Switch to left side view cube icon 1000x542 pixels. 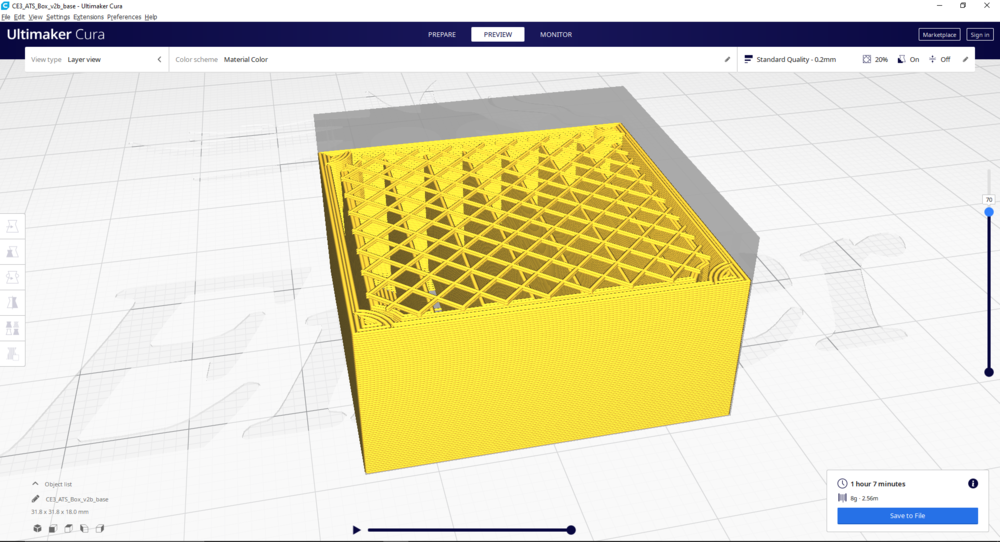84,528
